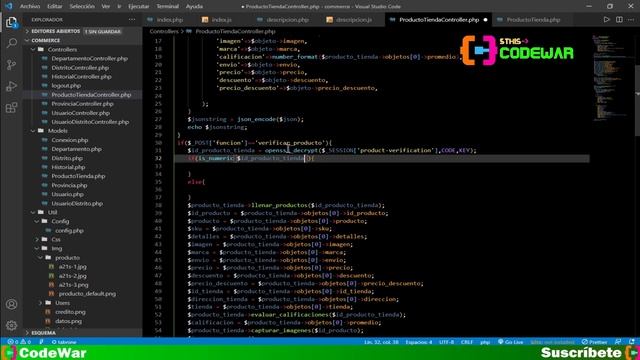Image resolution: width=640 pixels, height=360 pixels.
Task: Open the Ver menu
Action: (x=105, y=6)
